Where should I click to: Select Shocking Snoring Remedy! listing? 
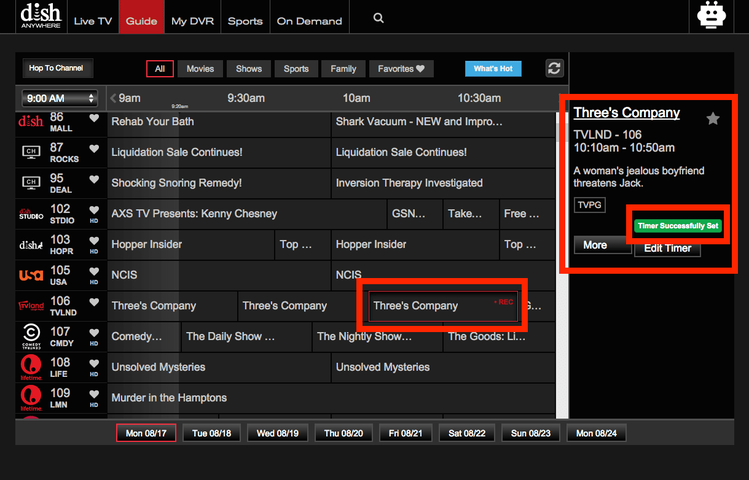219,183
